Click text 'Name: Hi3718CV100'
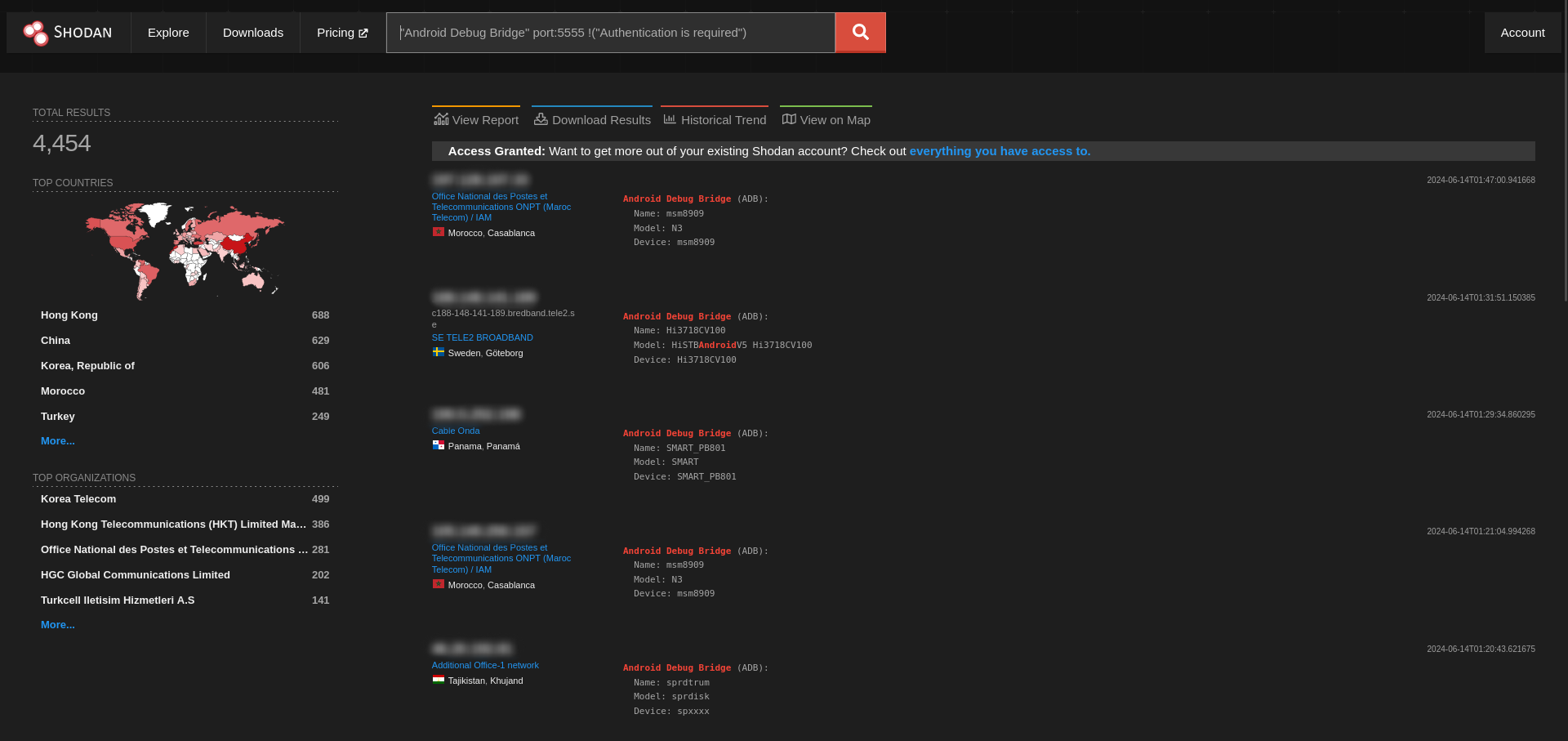The width and height of the screenshot is (1568, 741). tap(679, 331)
